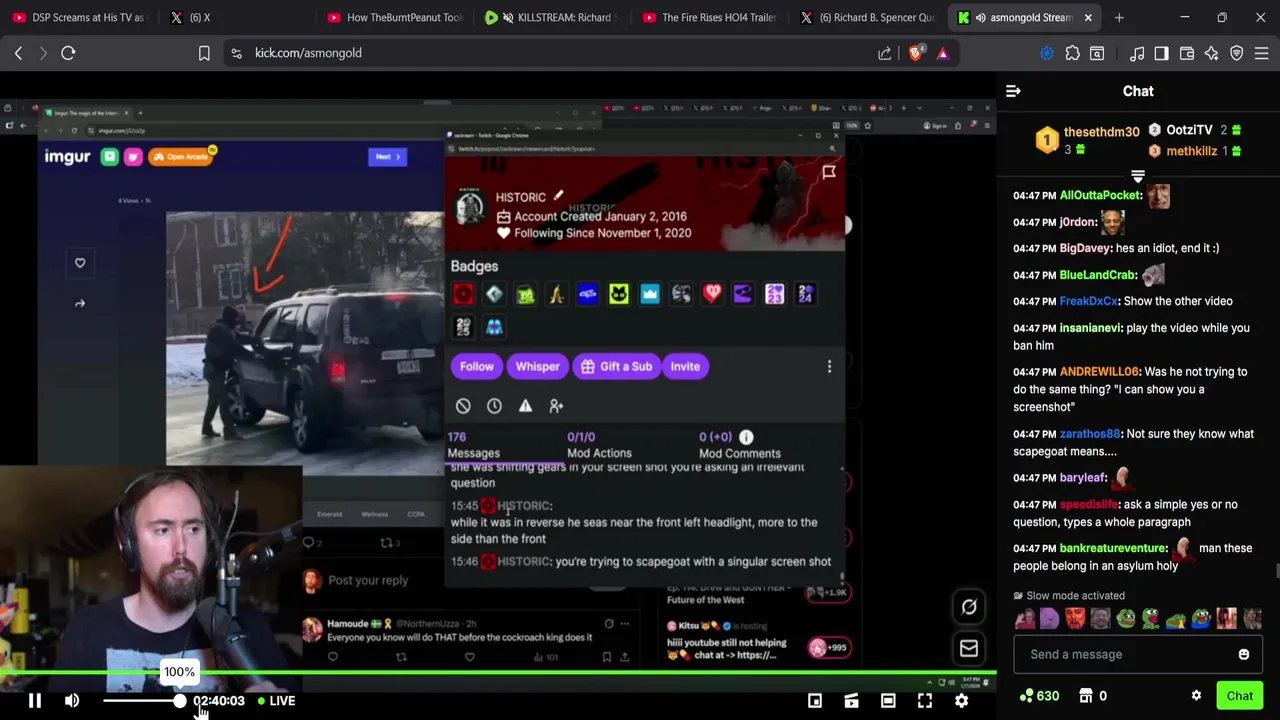Toggle the browser sidebar panel
Image resolution: width=1280 pixels, height=720 pixels.
tap(1161, 53)
